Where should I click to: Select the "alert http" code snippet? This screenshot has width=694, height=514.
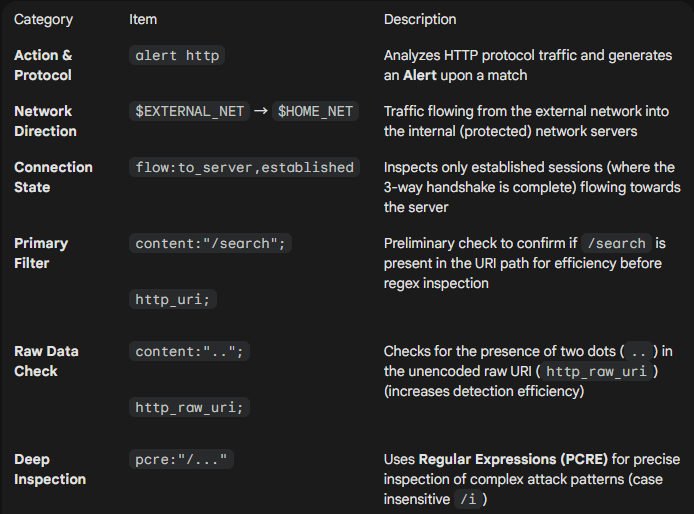click(178, 56)
